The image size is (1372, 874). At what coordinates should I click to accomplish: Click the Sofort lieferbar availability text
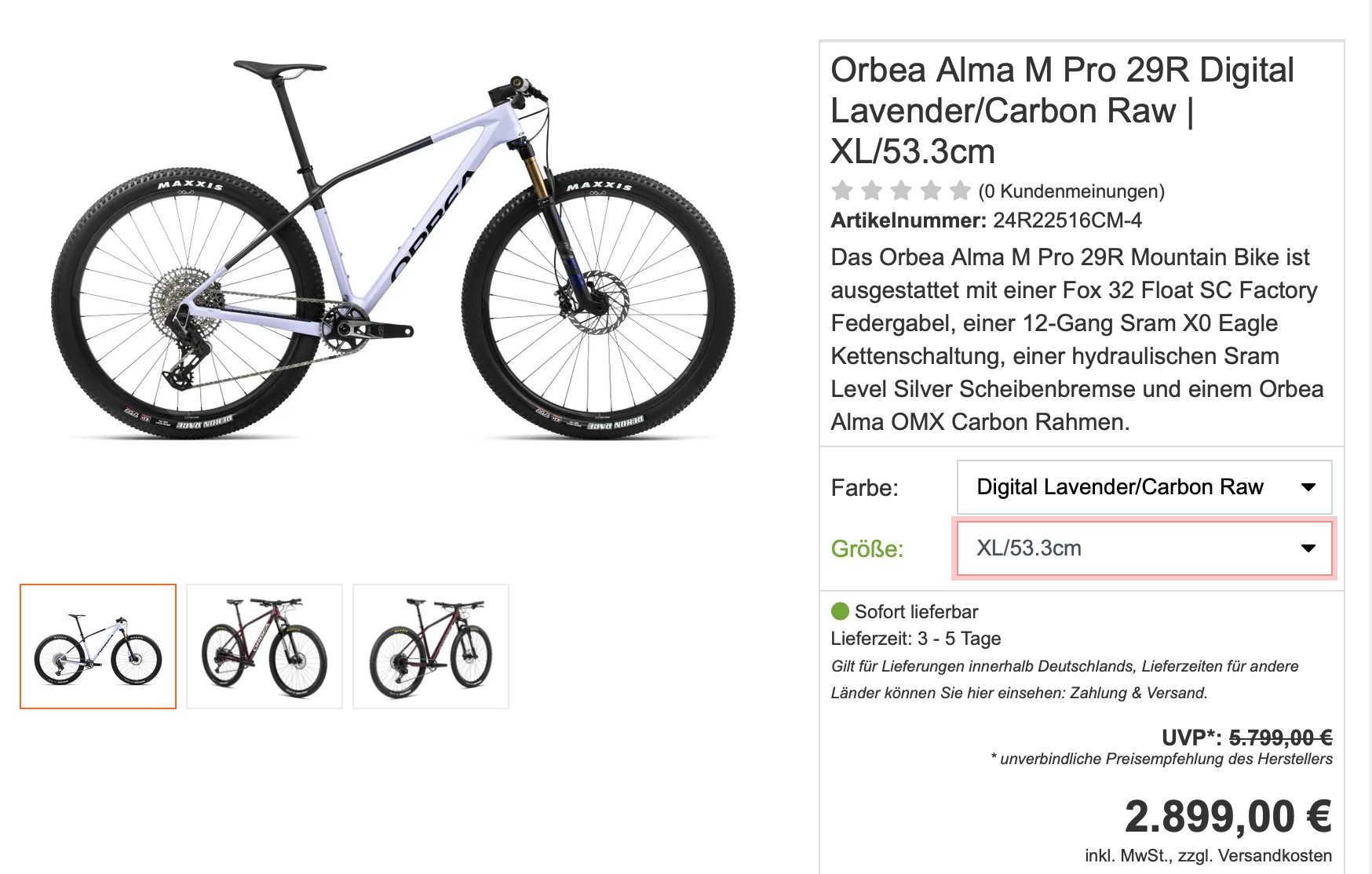click(916, 612)
